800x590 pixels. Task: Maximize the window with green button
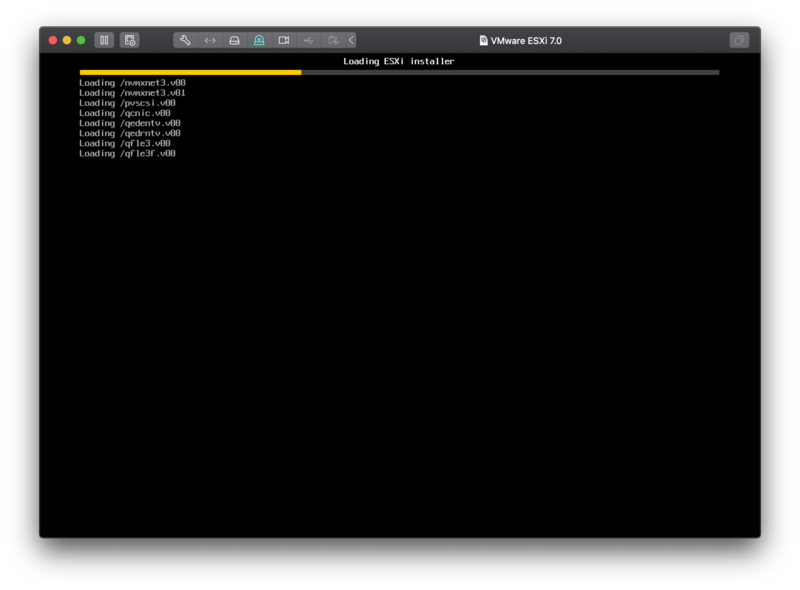click(x=81, y=40)
